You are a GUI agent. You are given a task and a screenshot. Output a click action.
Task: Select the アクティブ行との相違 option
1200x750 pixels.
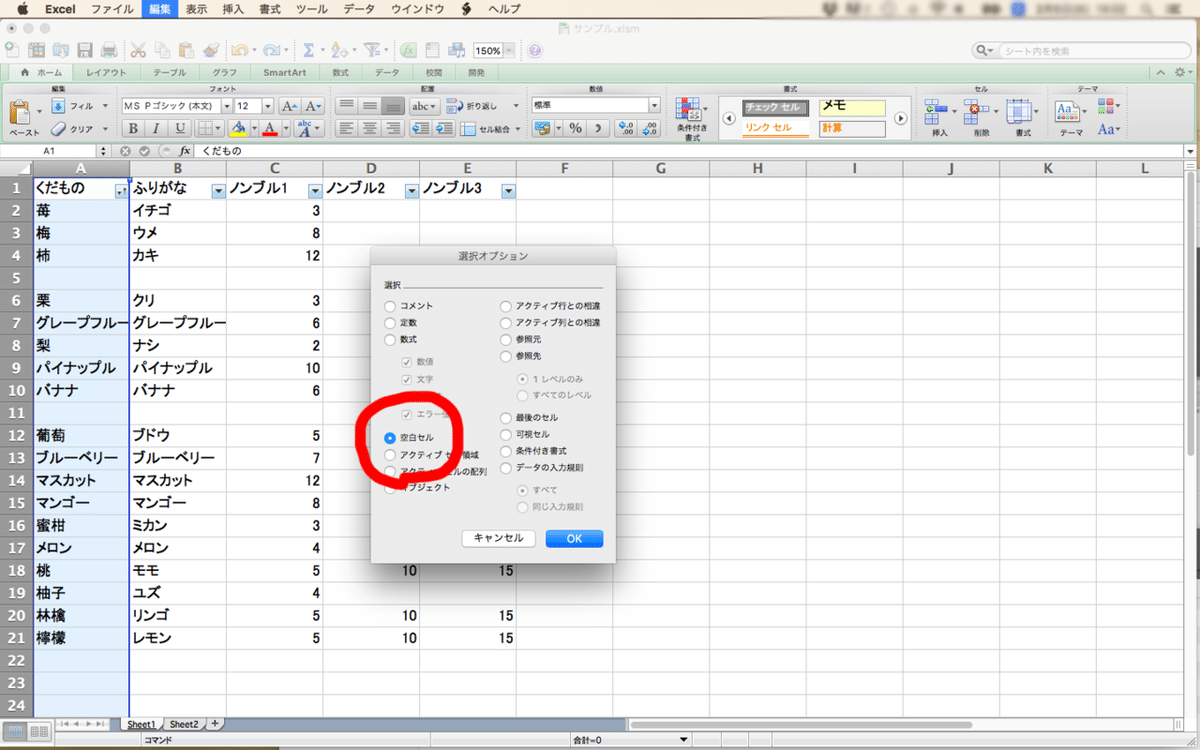506,306
